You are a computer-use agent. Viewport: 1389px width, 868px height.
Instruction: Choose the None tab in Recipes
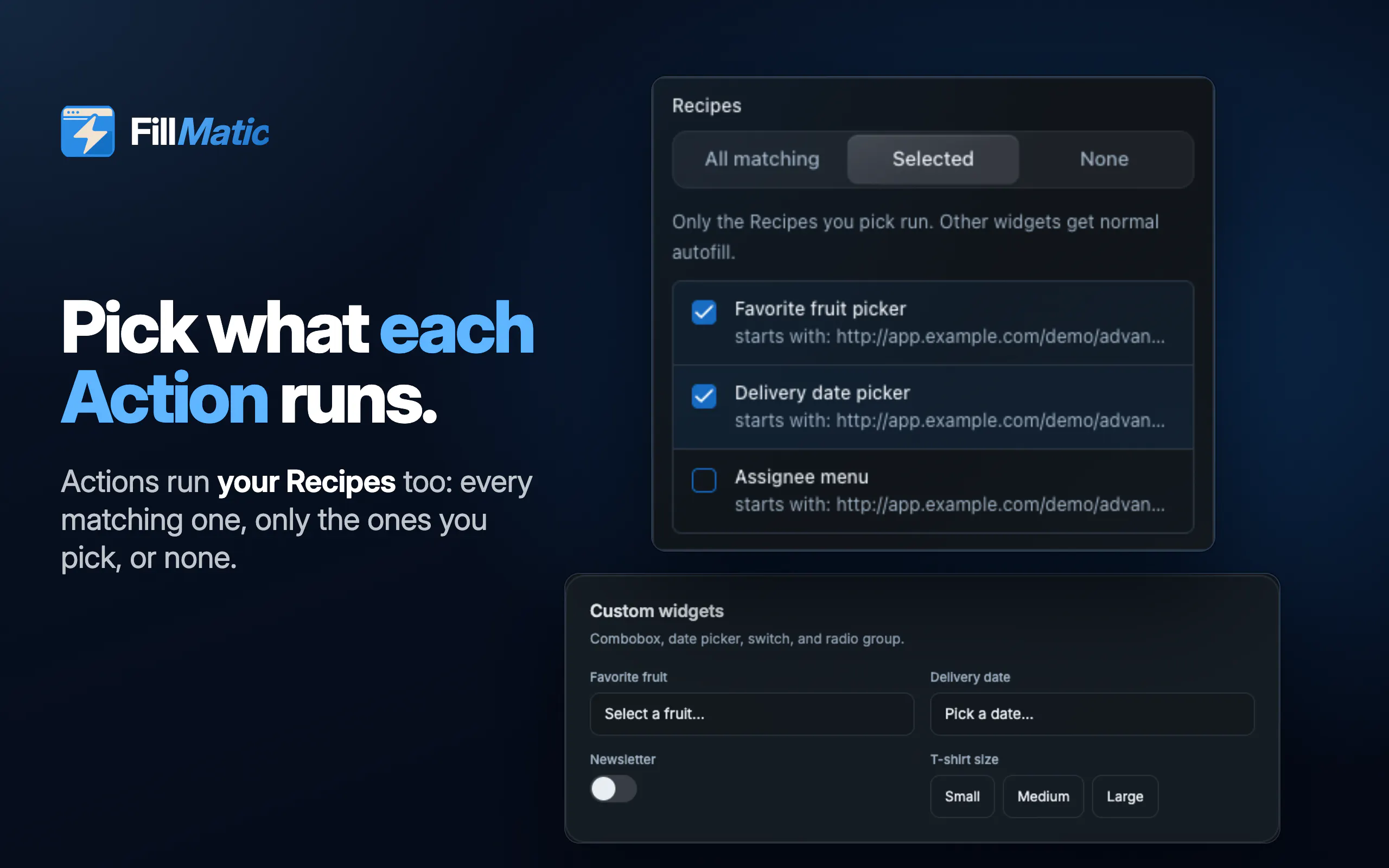(x=1104, y=159)
